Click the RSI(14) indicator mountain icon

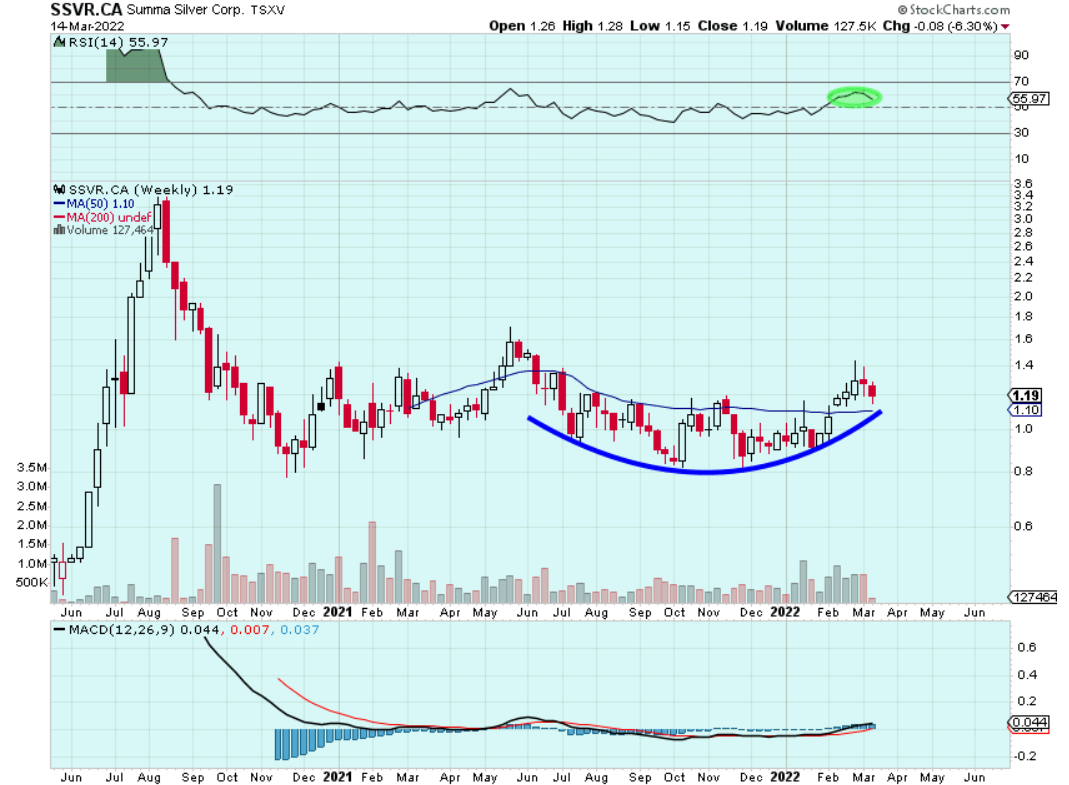pos(59,42)
